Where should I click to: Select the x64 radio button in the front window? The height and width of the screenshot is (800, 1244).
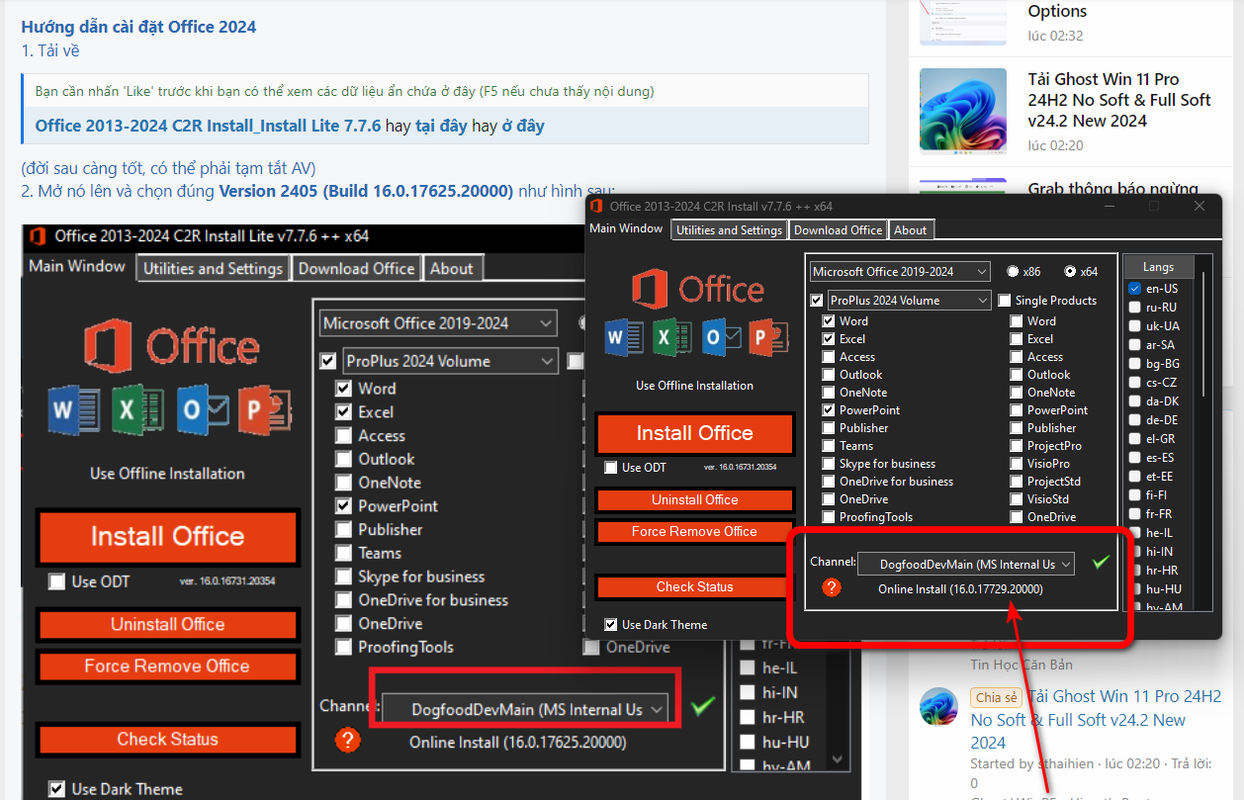click(1071, 271)
